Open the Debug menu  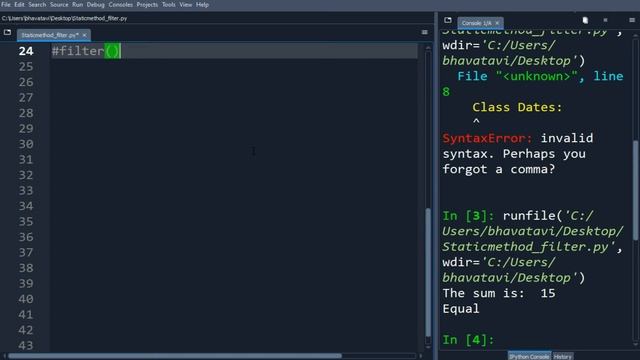point(96,4)
